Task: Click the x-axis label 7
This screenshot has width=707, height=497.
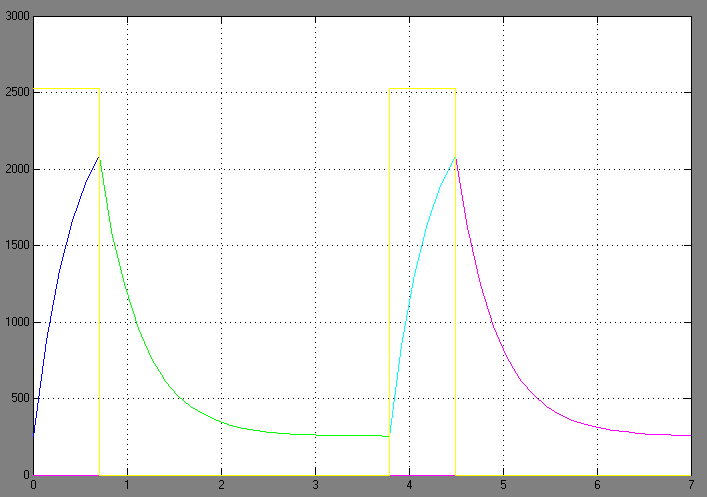Action: click(691, 485)
